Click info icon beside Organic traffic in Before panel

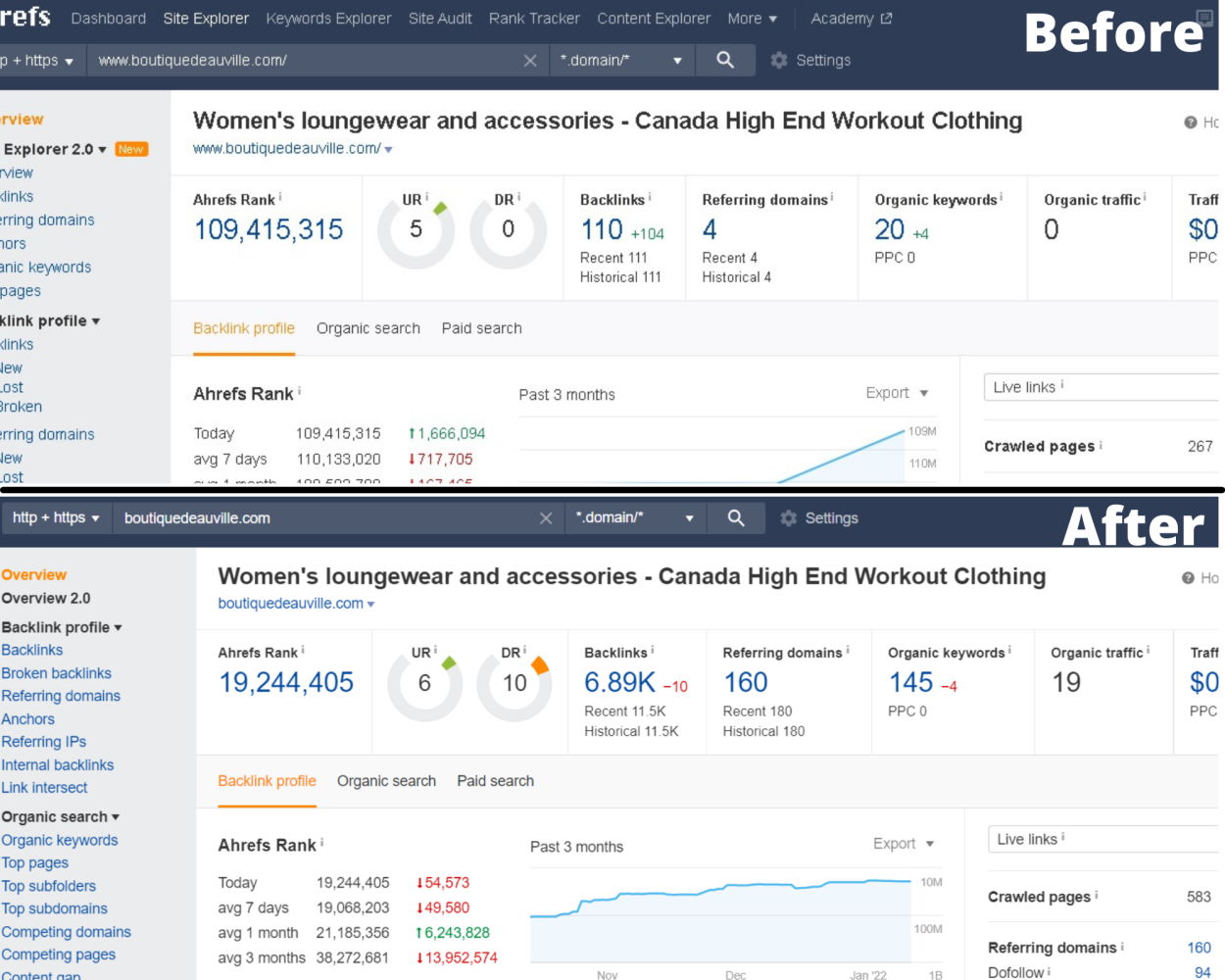(x=1145, y=197)
